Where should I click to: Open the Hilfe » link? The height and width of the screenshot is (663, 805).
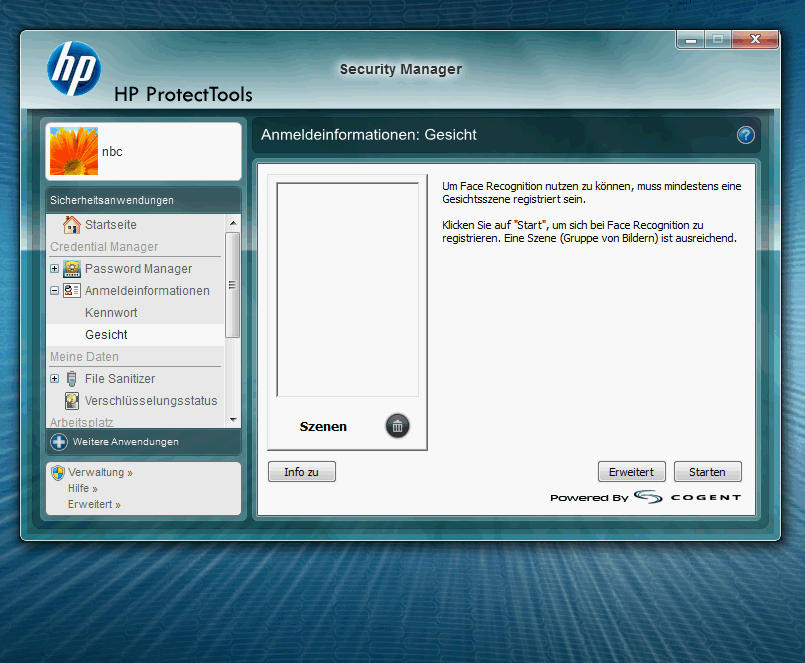(83, 488)
